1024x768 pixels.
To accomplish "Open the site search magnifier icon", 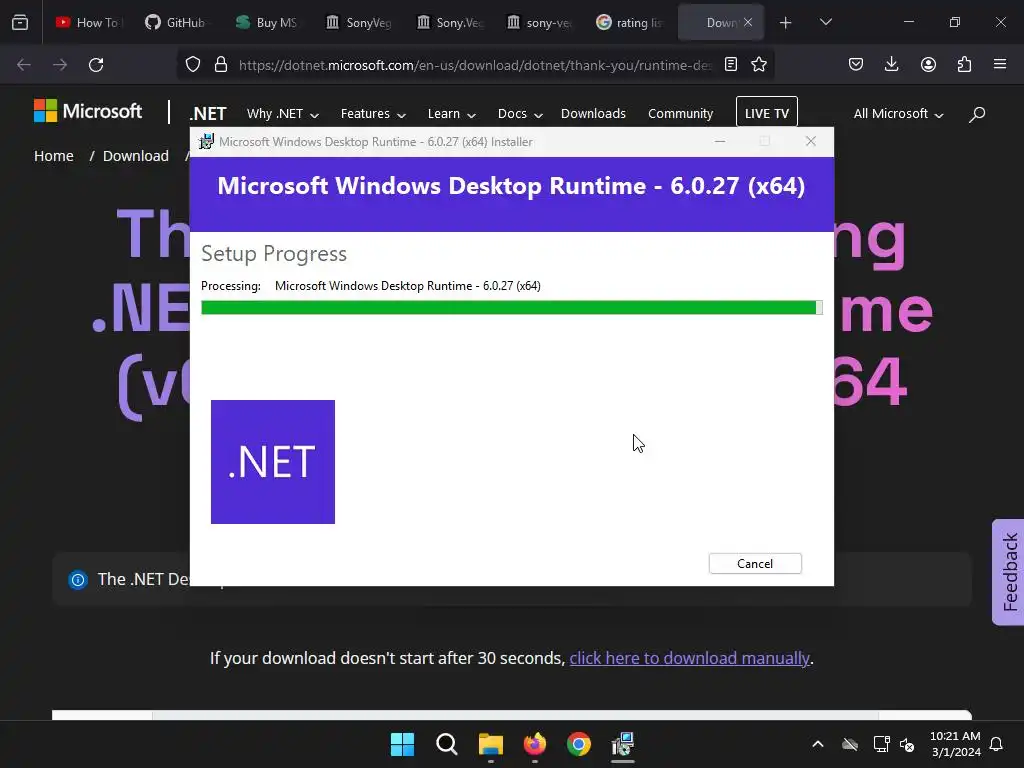I will [977, 114].
